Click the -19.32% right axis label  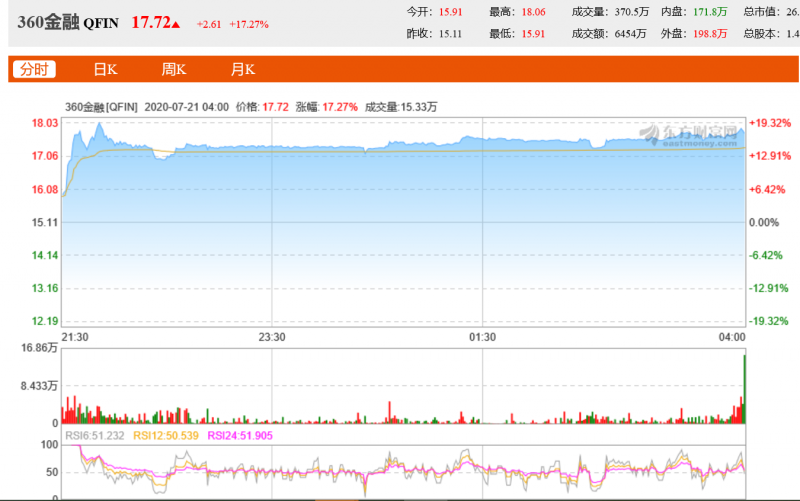click(x=768, y=321)
